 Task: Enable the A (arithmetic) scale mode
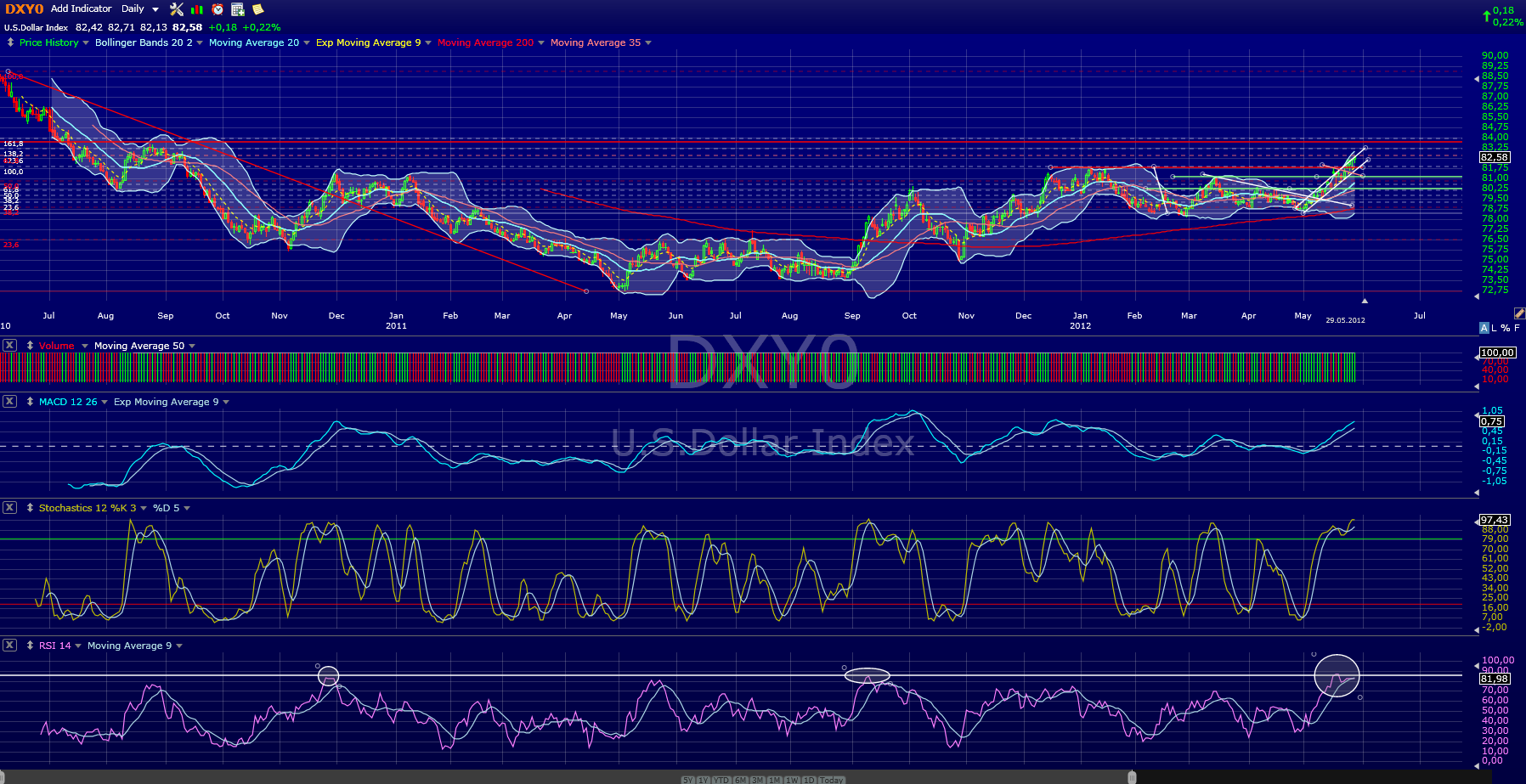tap(1484, 328)
